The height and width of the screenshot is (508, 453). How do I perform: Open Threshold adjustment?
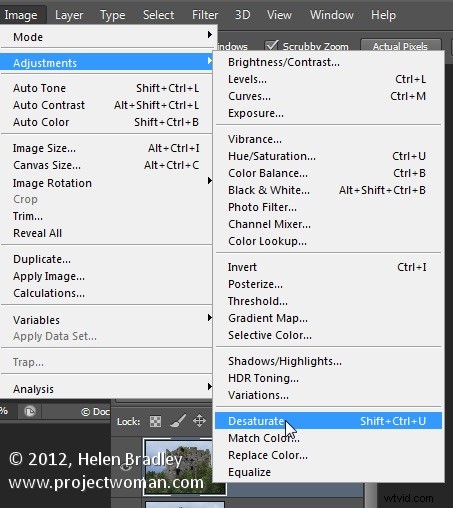(x=328, y=301)
